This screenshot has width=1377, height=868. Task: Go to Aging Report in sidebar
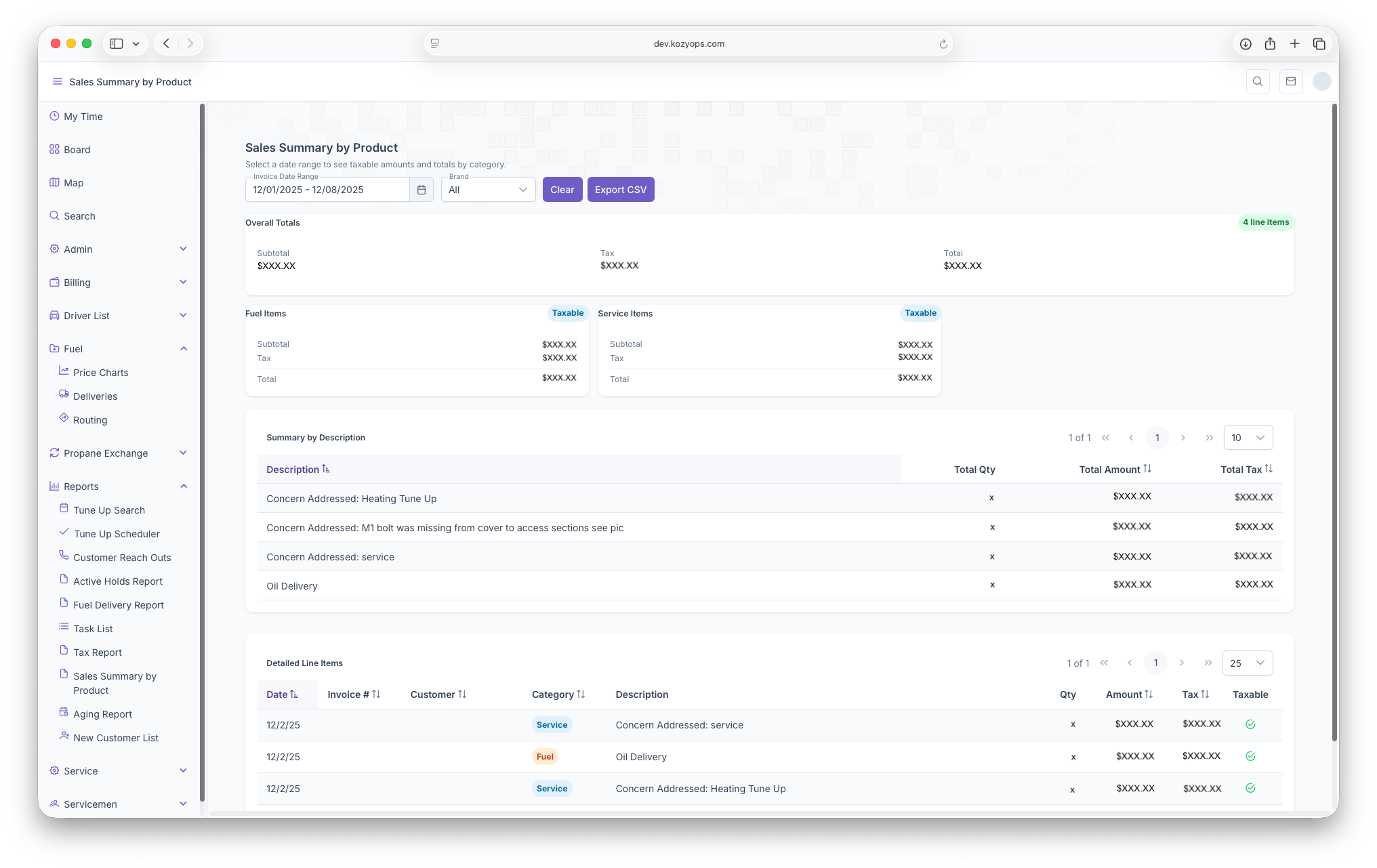pyautogui.click(x=102, y=714)
